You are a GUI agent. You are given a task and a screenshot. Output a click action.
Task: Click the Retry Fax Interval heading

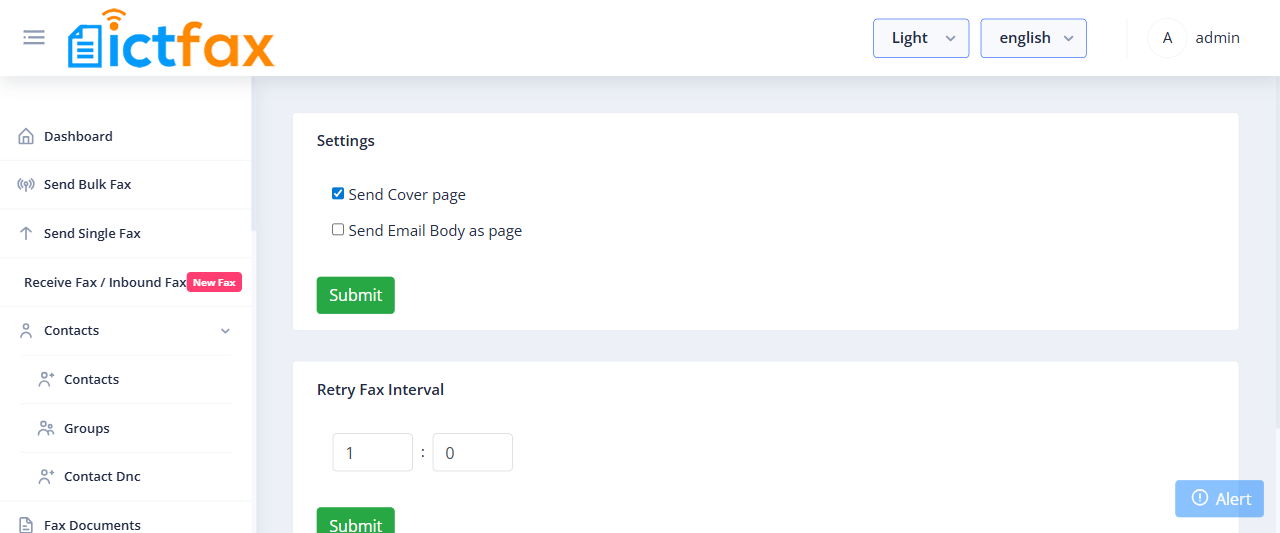tap(381, 390)
